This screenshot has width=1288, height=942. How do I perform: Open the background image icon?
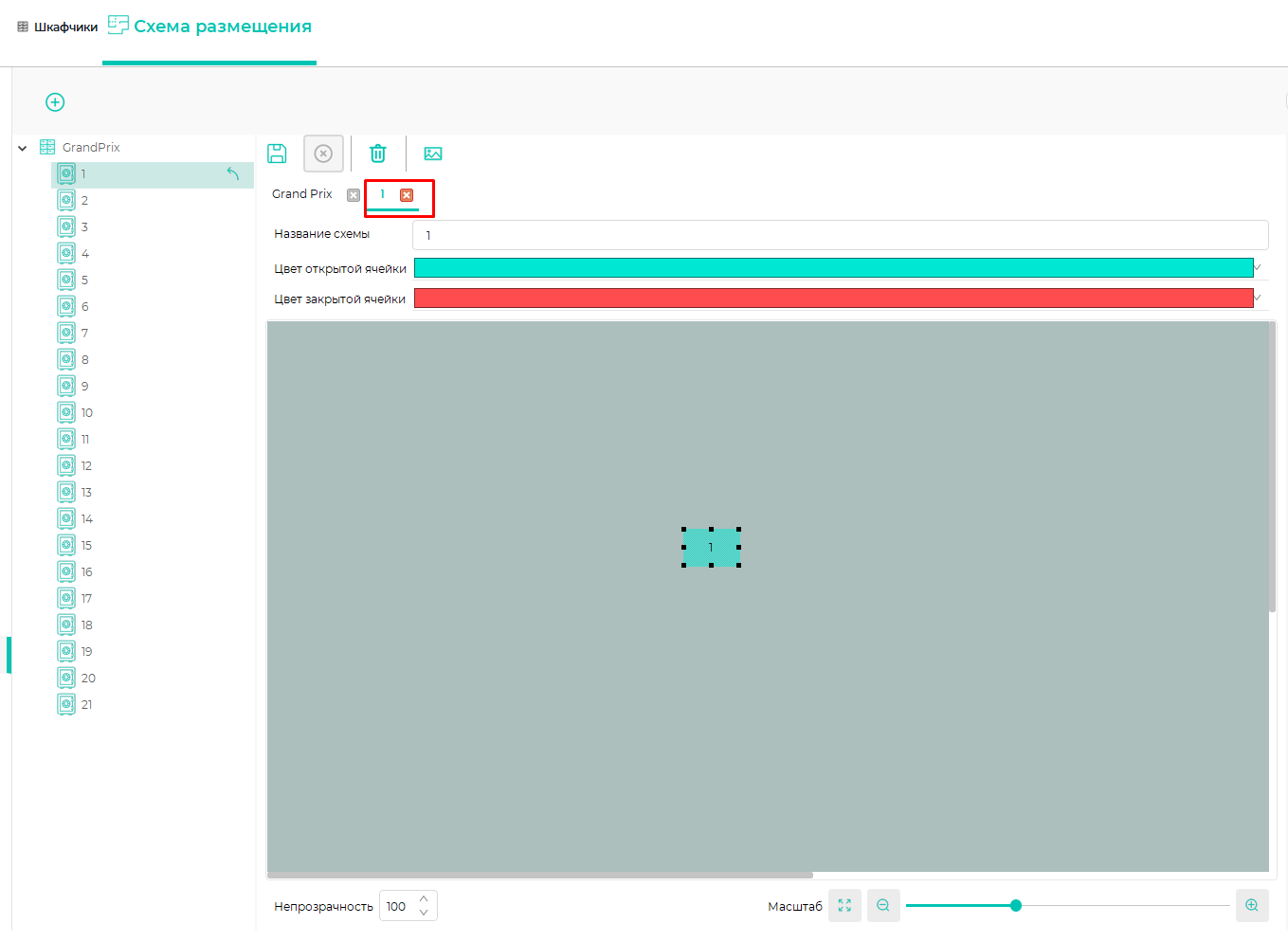[x=433, y=154]
